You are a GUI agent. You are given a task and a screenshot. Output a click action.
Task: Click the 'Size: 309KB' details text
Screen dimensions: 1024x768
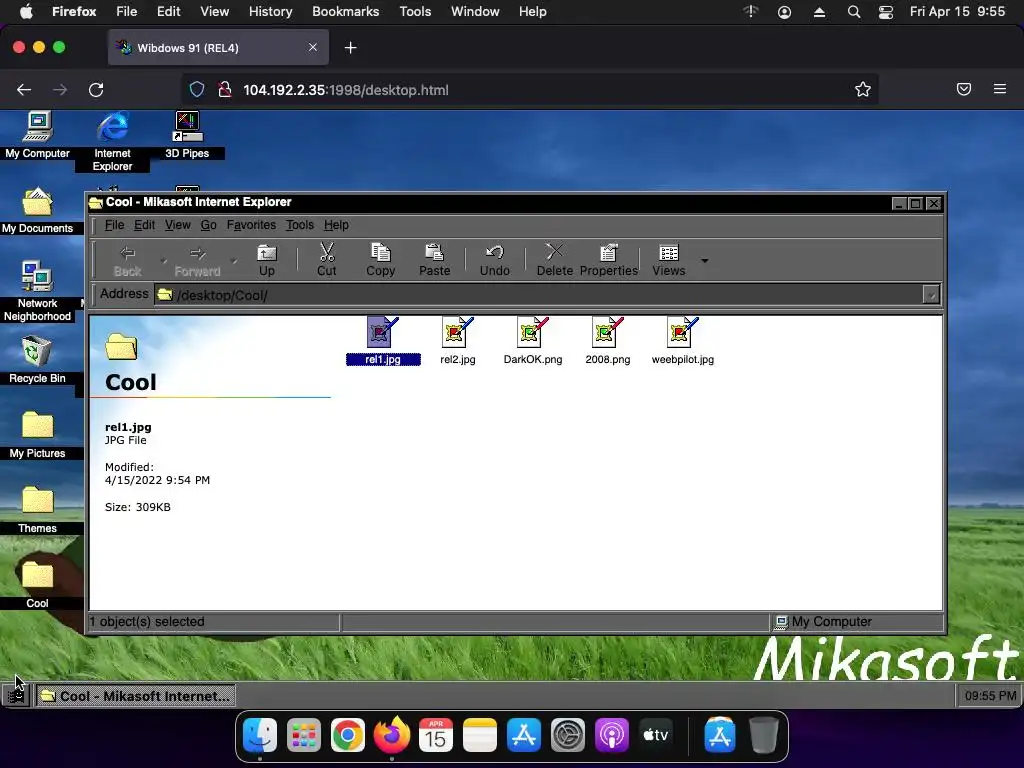click(138, 507)
